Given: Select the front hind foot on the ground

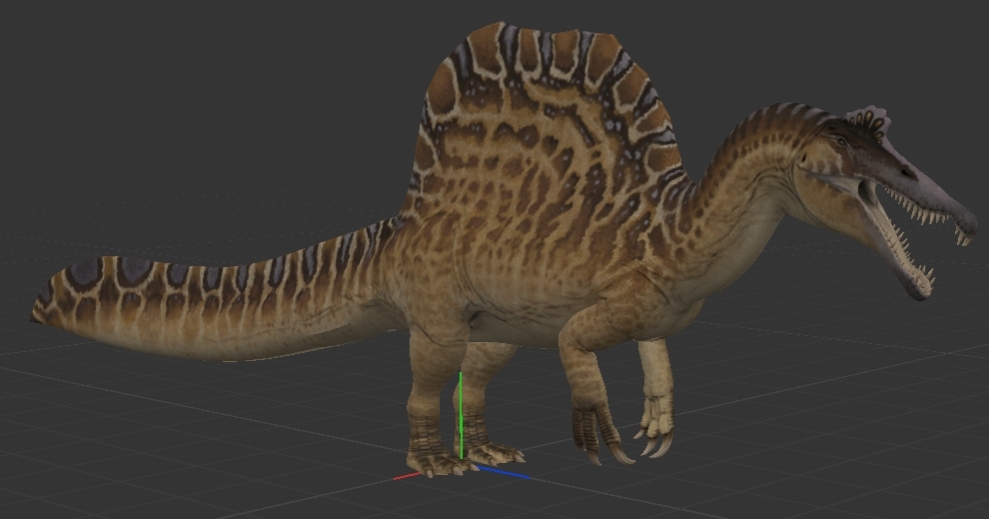Looking at the screenshot, I should (440, 462).
